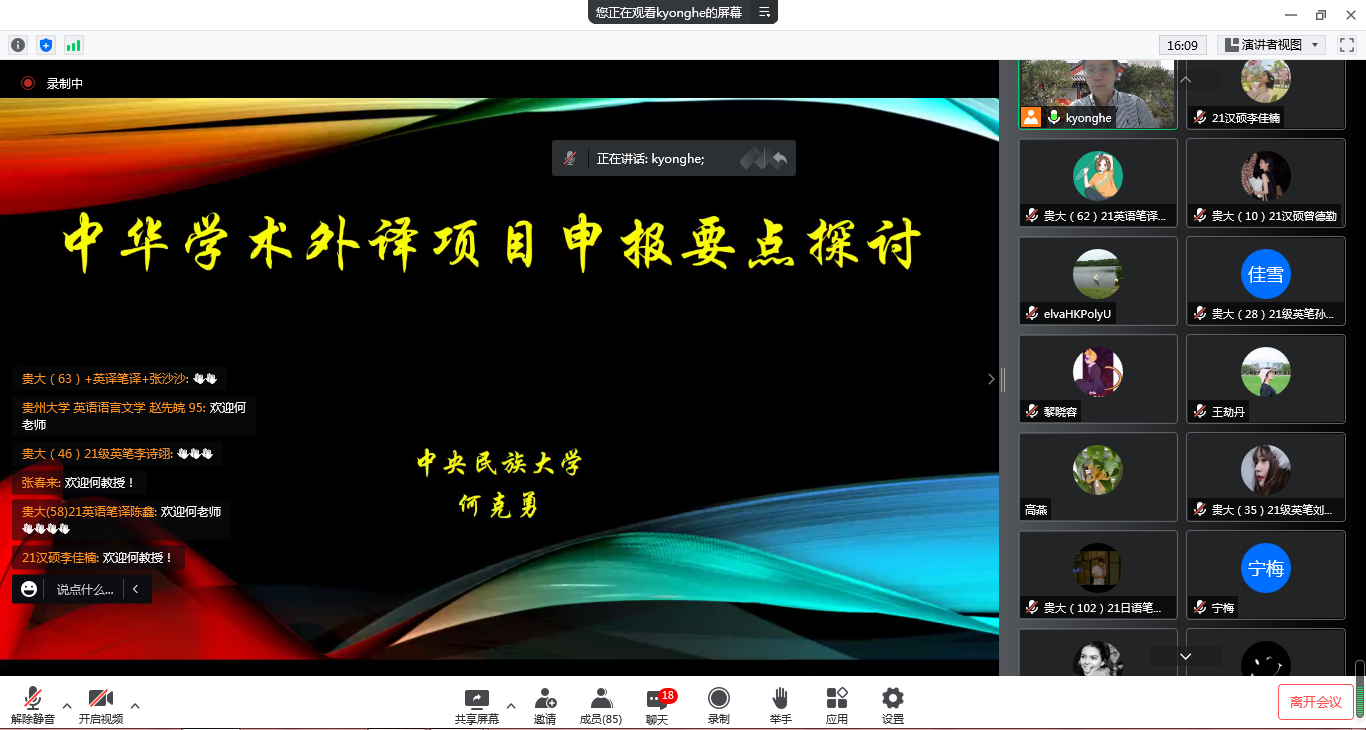Enter full screen mode
Viewport: 1366px width, 730px height.
coord(1346,45)
